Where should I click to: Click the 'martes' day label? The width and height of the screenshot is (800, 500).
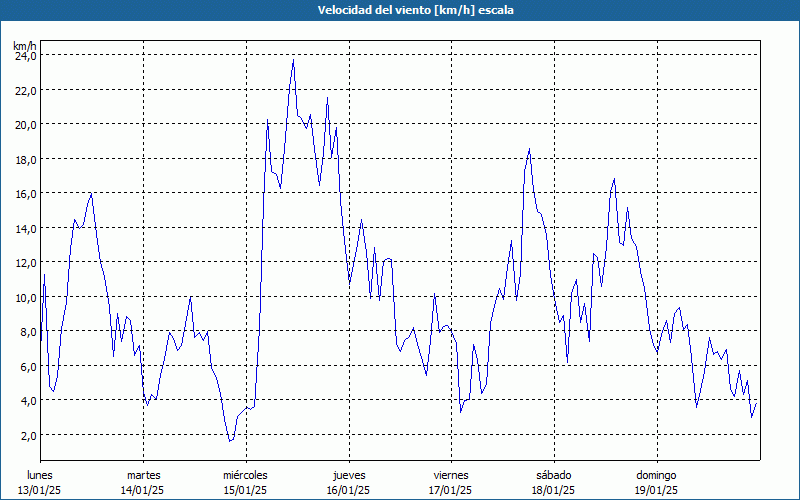click(x=144, y=475)
